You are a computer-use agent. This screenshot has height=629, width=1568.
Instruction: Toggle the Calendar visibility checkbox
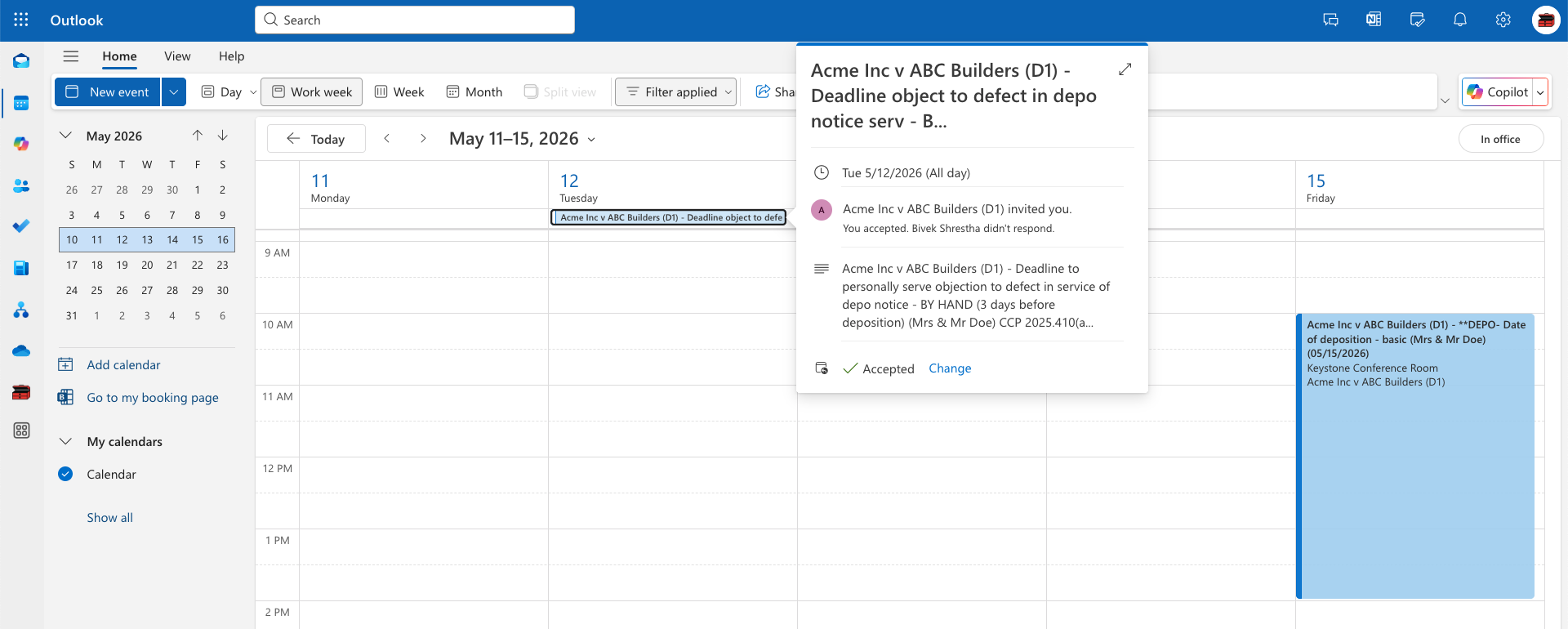(66, 474)
